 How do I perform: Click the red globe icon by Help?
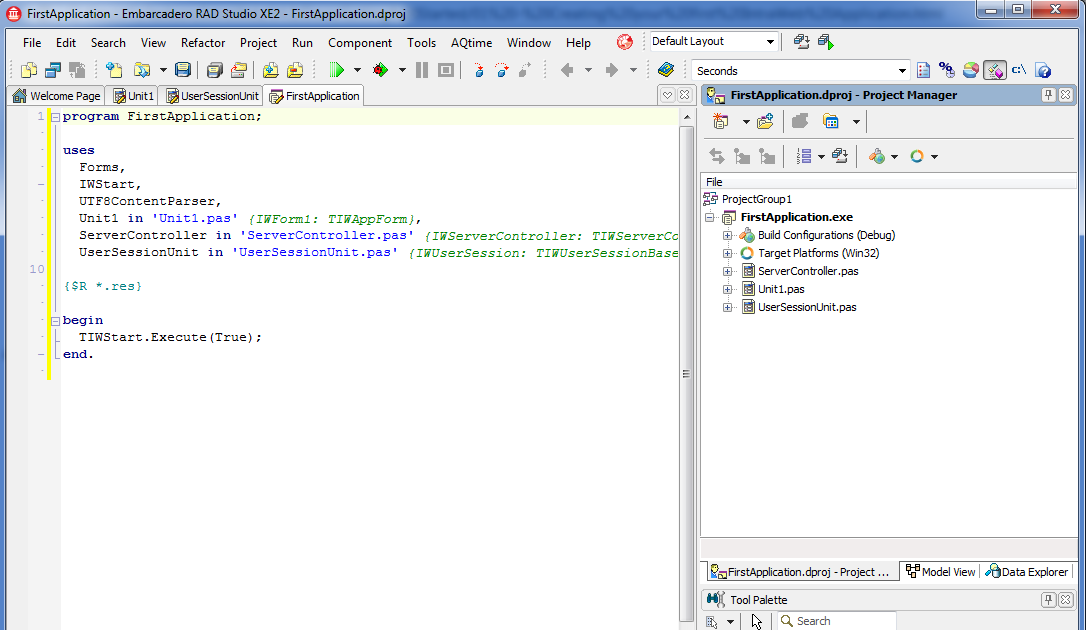click(x=625, y=42)
